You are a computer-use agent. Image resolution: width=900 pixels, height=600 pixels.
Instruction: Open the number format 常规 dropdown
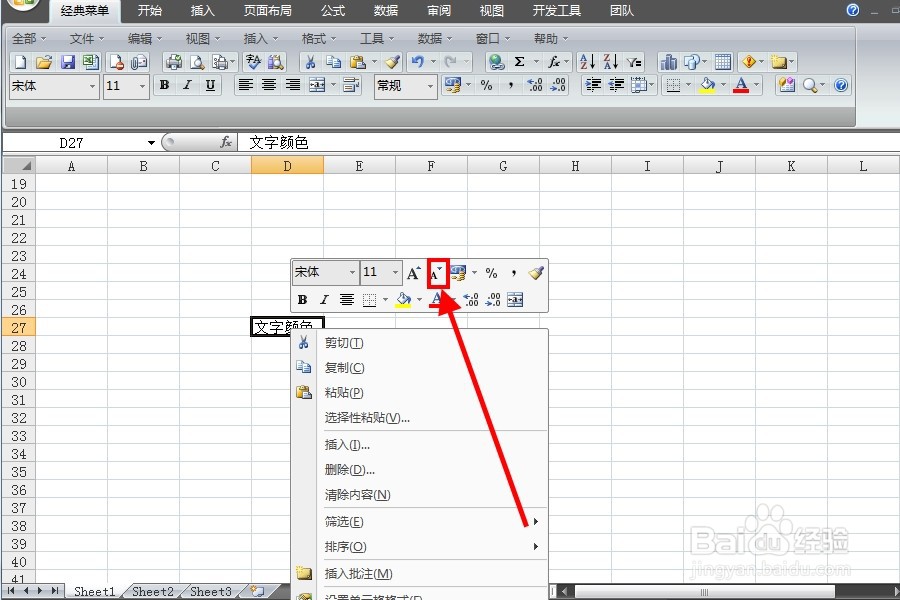[x=430, y=86]
